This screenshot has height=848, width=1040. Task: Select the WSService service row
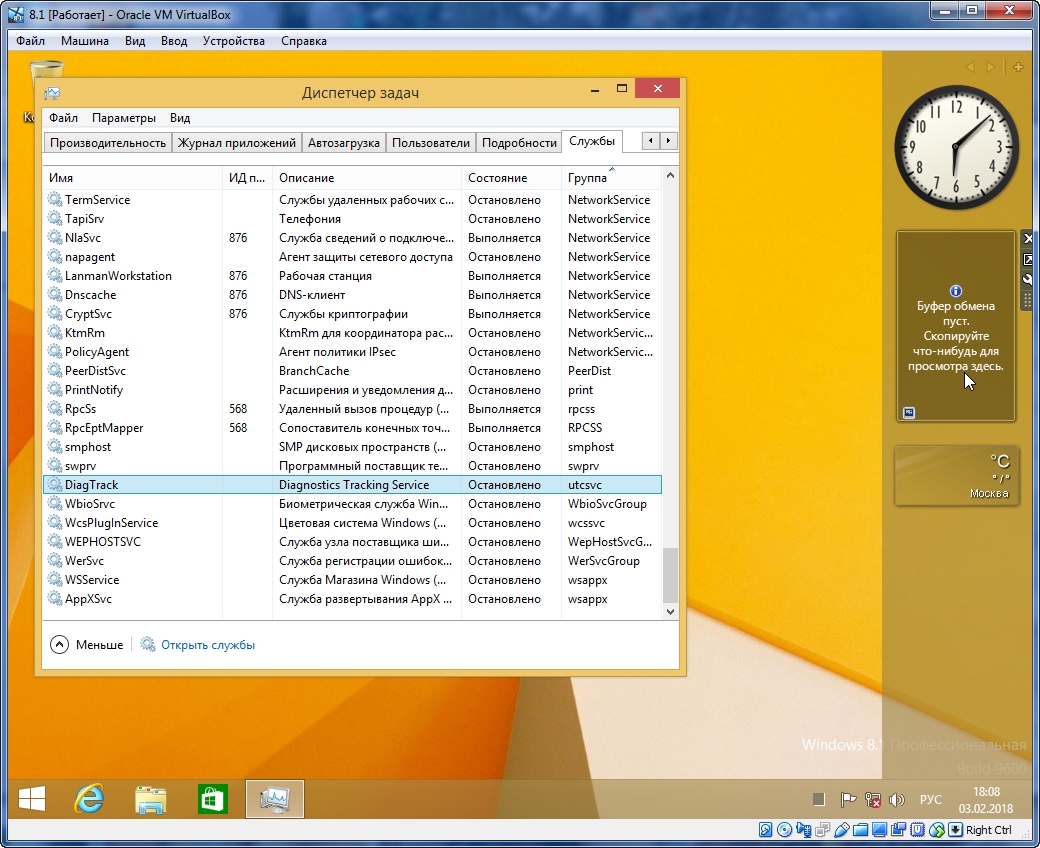click(352, 579)
